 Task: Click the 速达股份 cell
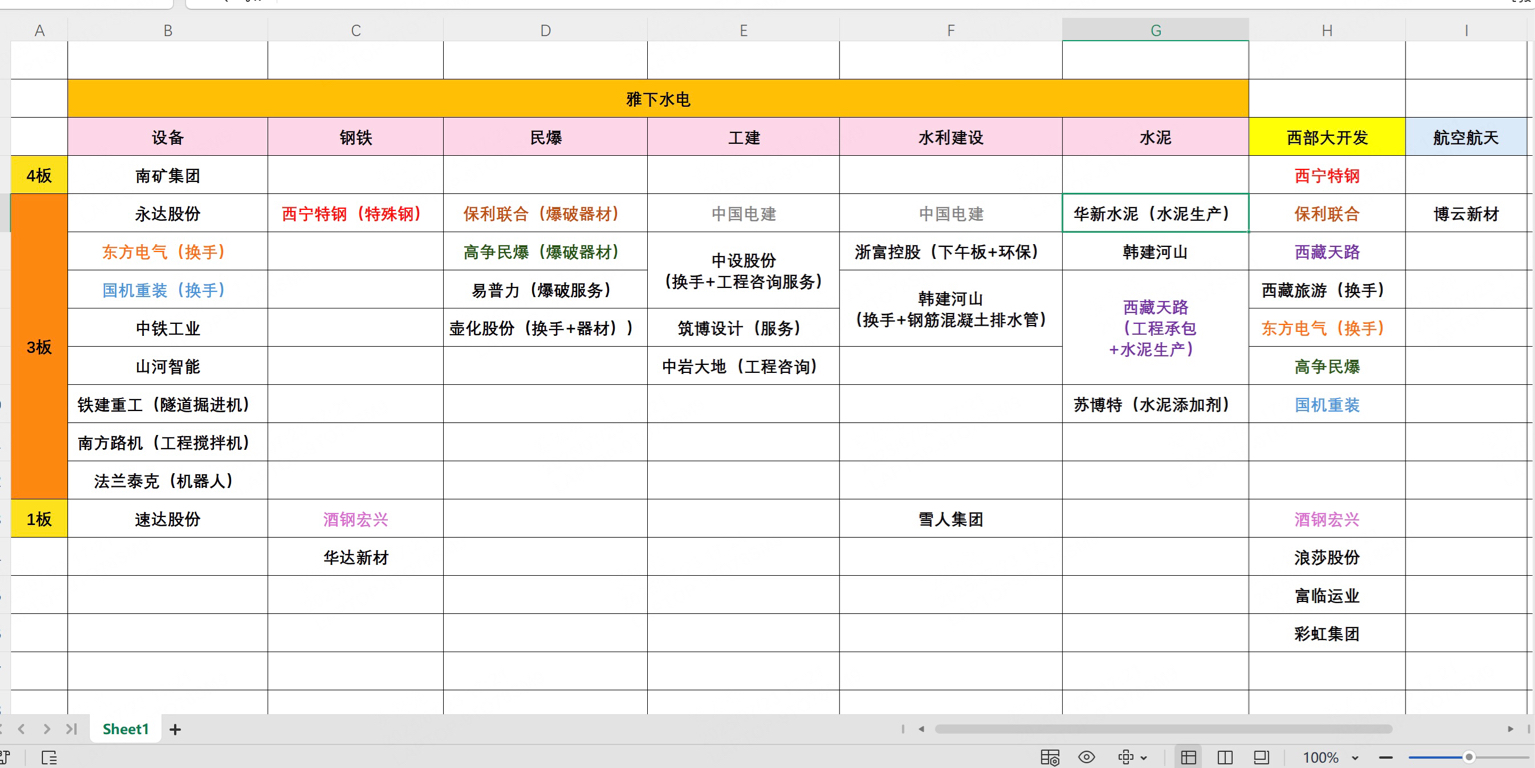(168, 519)
